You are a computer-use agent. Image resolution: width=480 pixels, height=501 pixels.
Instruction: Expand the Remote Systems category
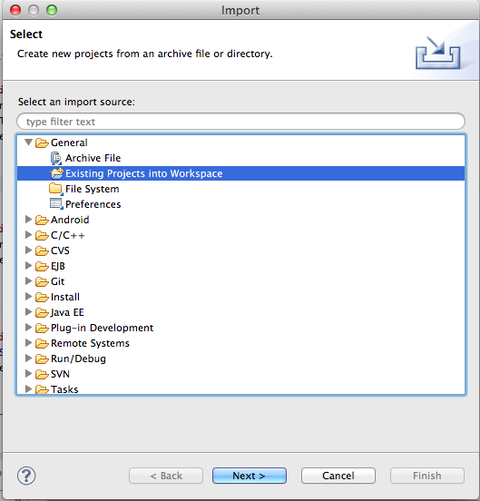point(28,343)
